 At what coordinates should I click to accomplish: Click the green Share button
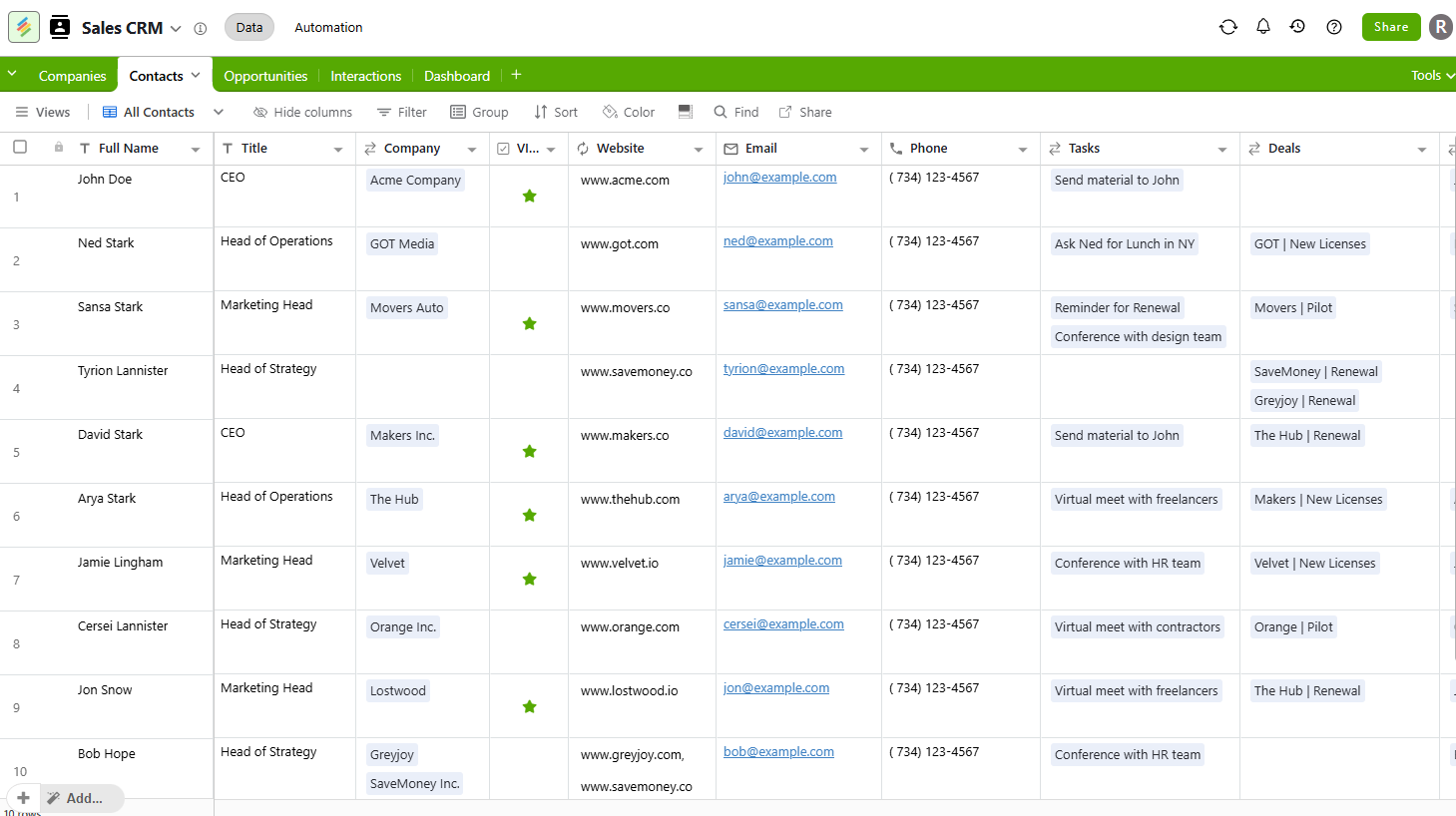pos(1390,27)
